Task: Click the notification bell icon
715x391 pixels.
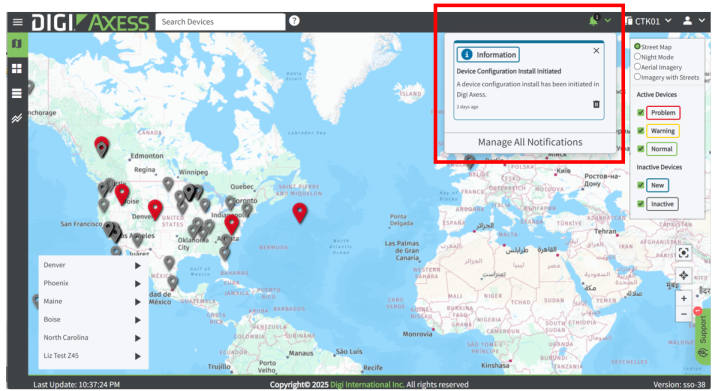Action: 593,21
